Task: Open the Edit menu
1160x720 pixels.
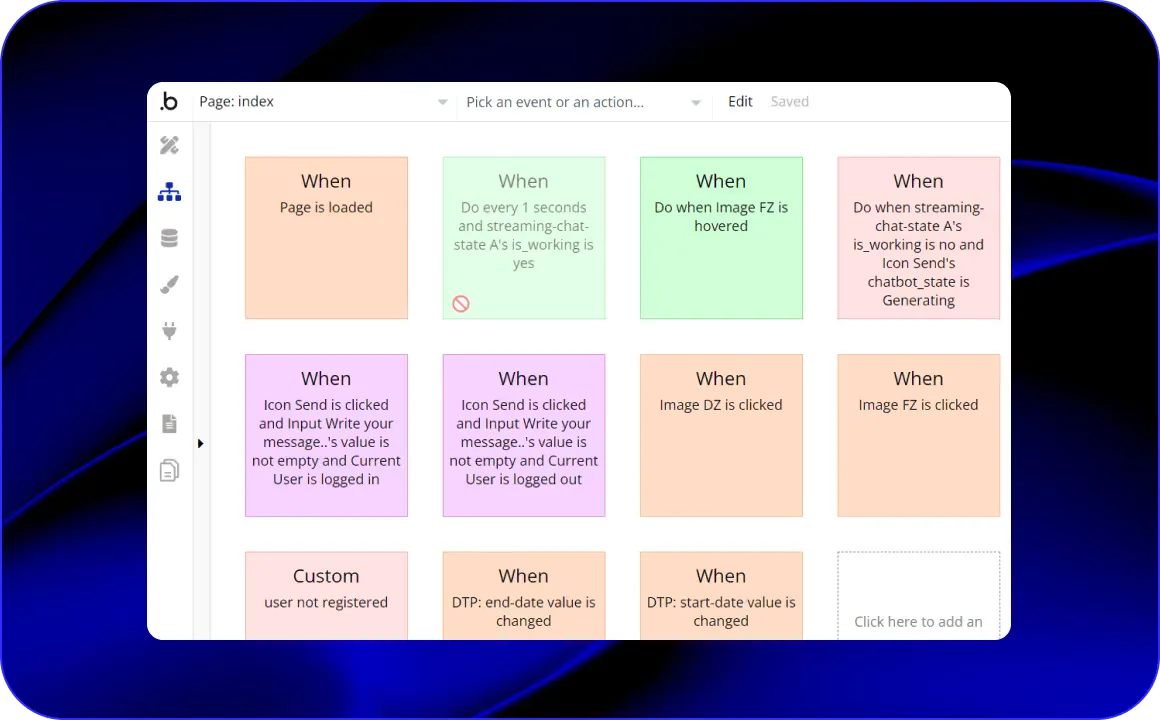Action: [740, 101]
